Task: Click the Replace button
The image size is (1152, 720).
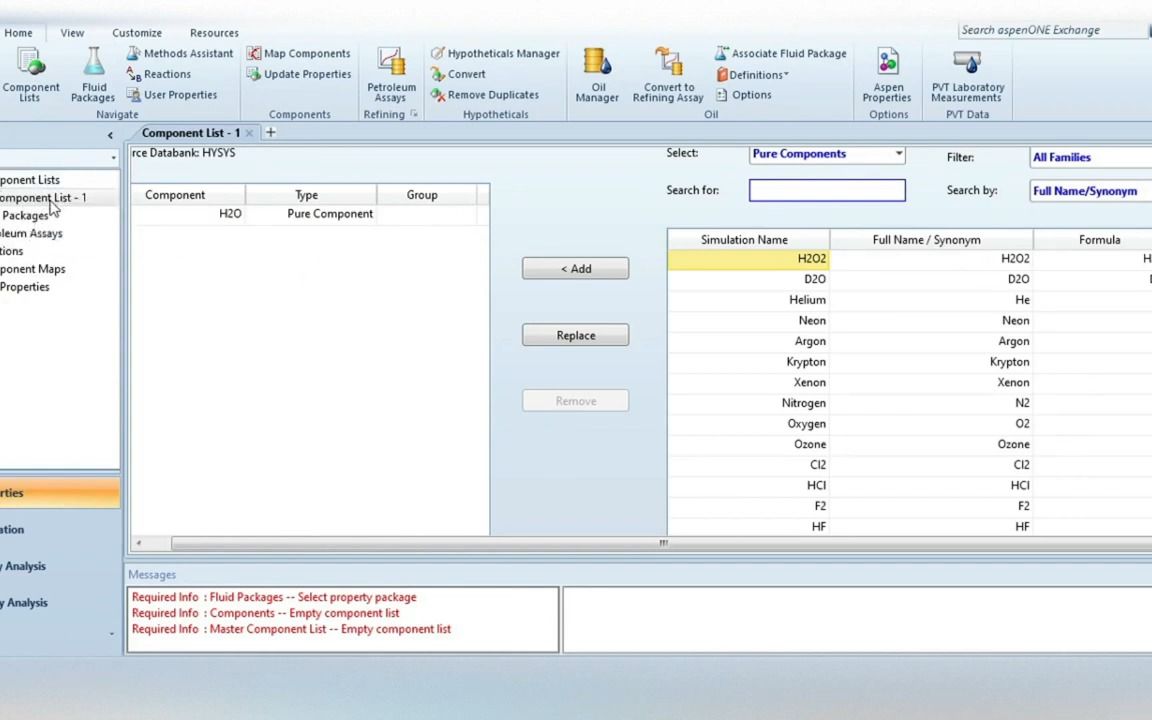Action: tap(575, 335)
